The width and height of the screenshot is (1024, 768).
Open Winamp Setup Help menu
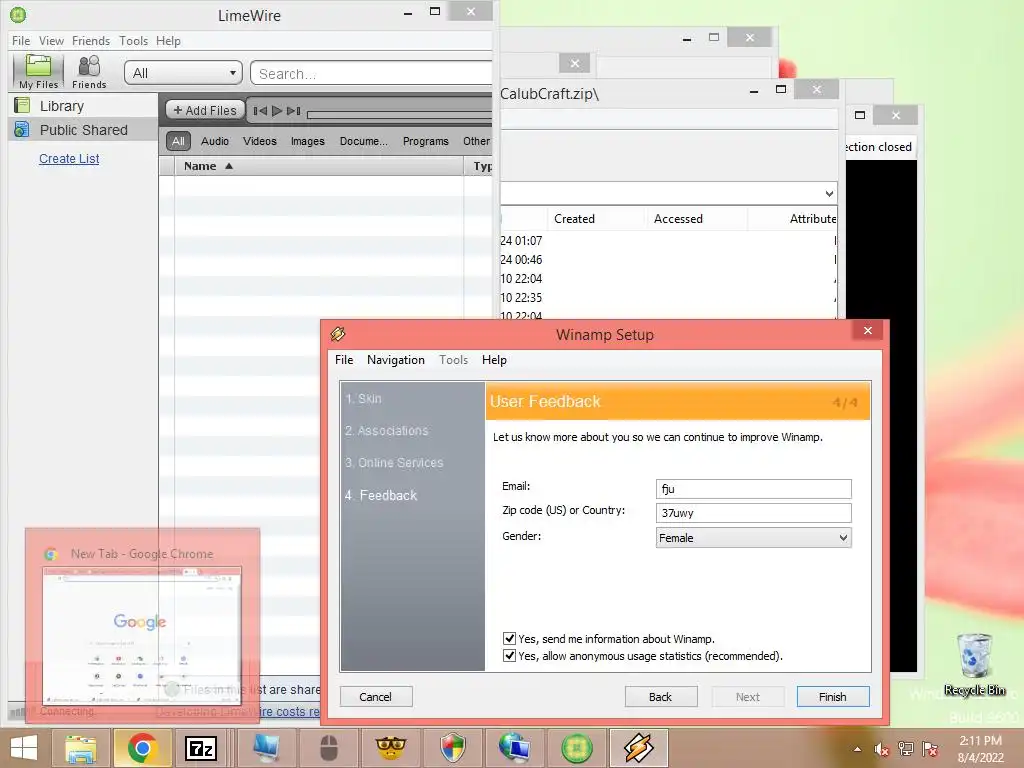tap(494, 360)
